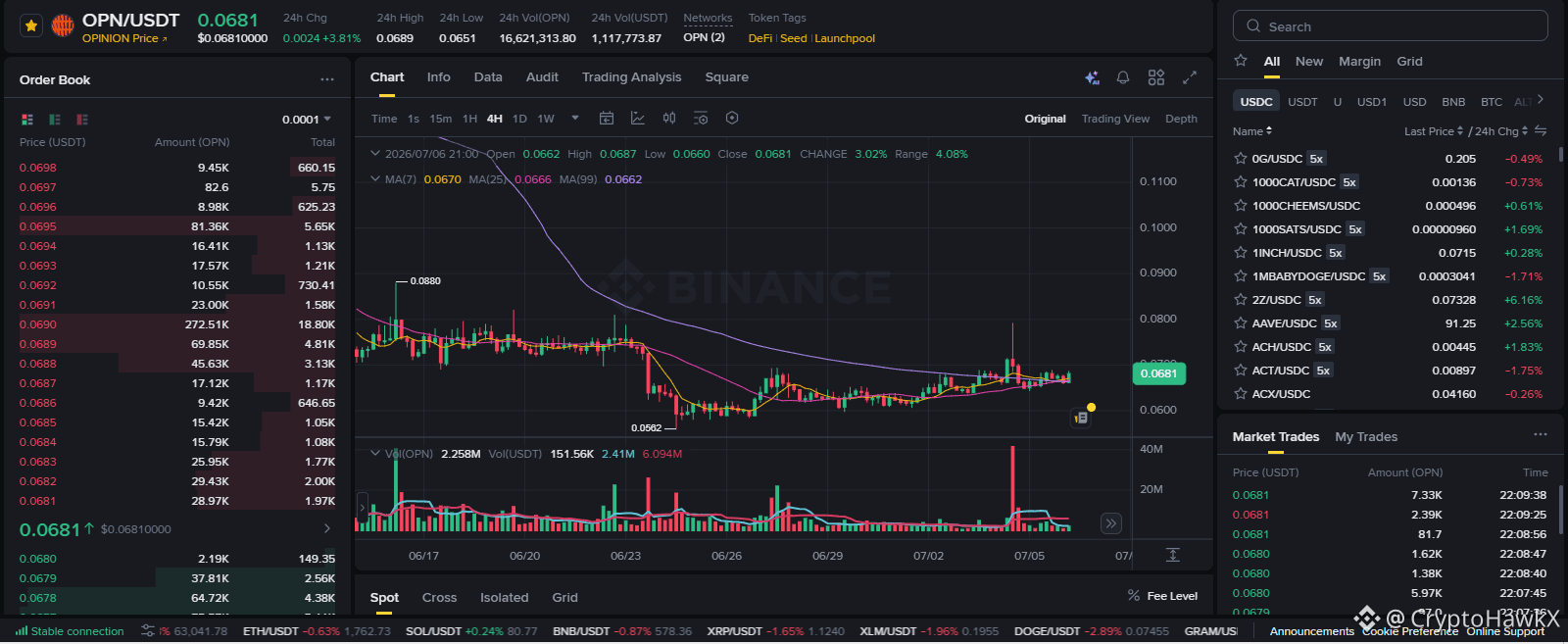Switch to My Trades tab
Image resolution: width=1568 pixels, height=644 pixels.
pyautogui.click(x=1366, y=437)
